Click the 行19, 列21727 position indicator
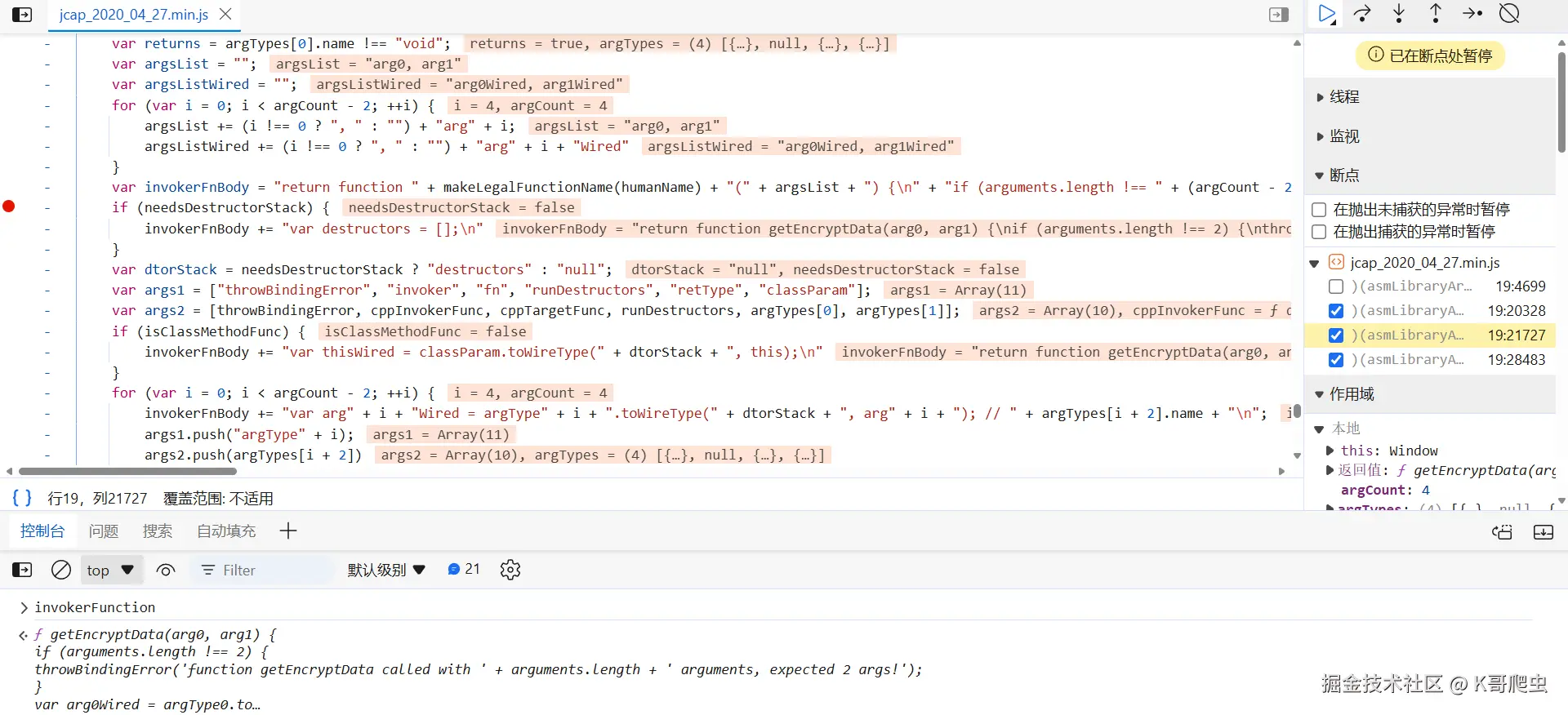 pos(97,498)
